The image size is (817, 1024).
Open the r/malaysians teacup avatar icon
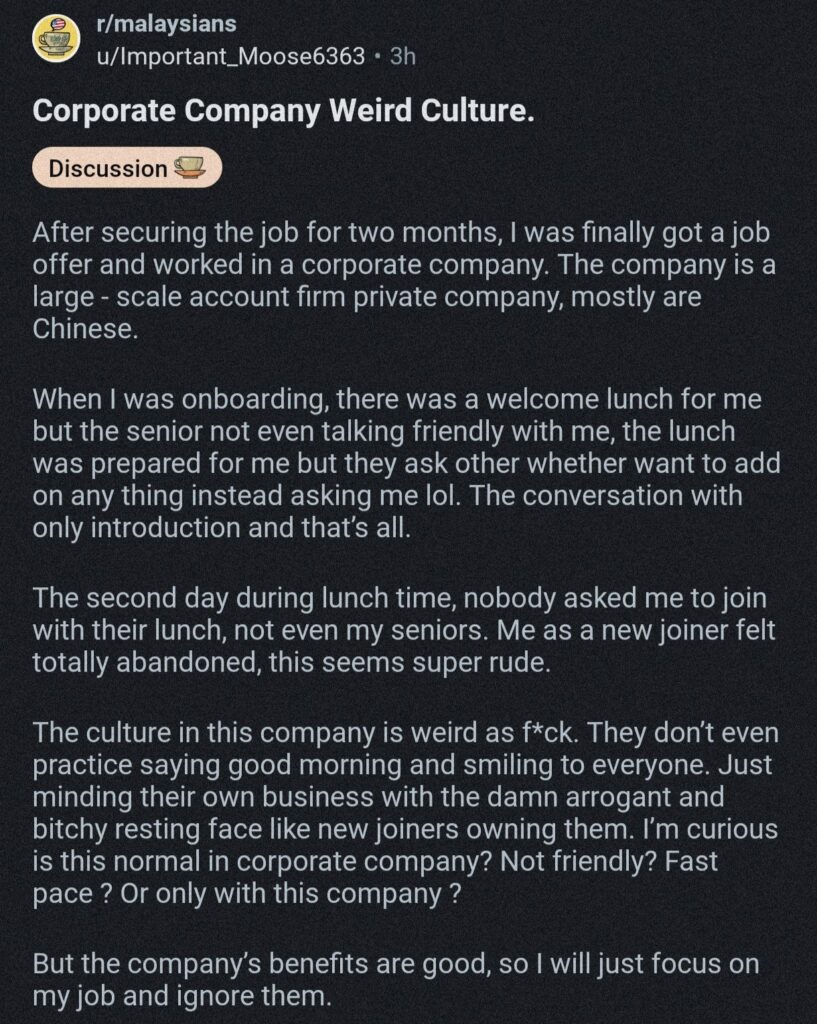(57, 39)
